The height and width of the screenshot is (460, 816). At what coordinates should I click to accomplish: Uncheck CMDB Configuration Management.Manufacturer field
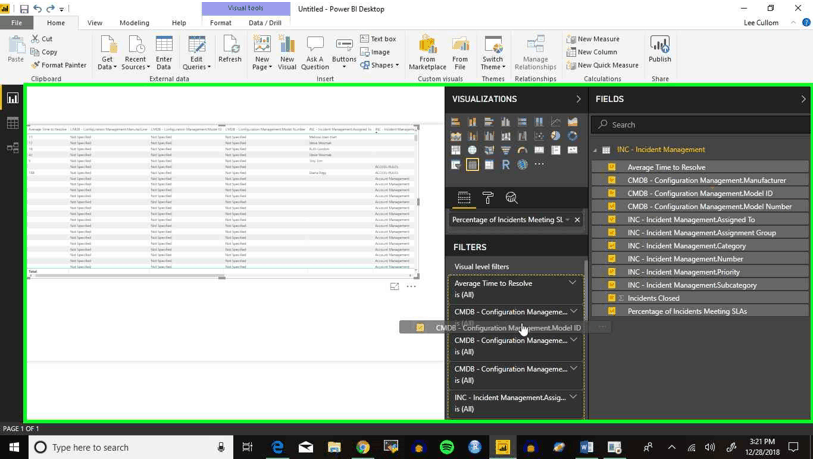coord(612,180)
